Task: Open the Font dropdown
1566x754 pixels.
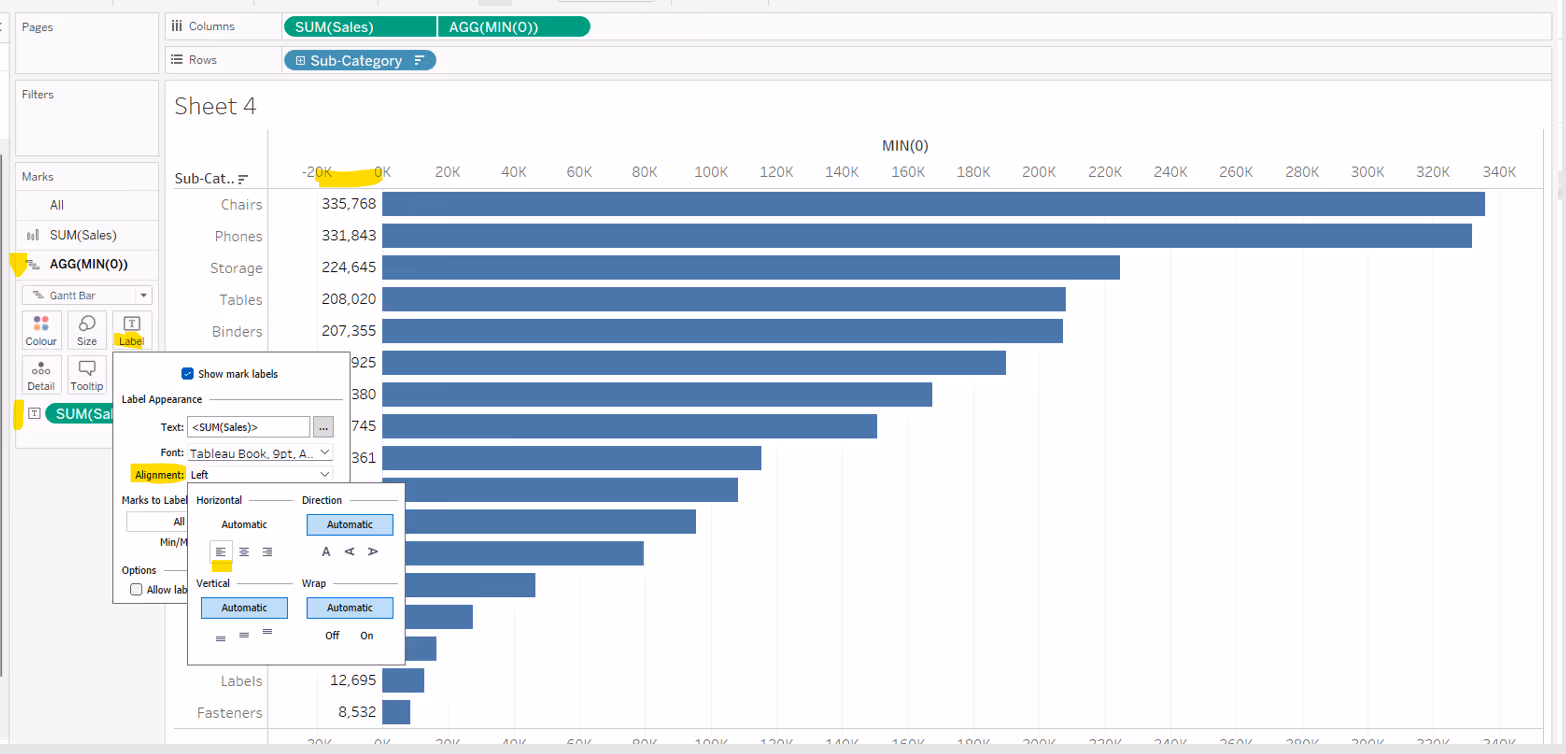Action: tap(260, 453)
